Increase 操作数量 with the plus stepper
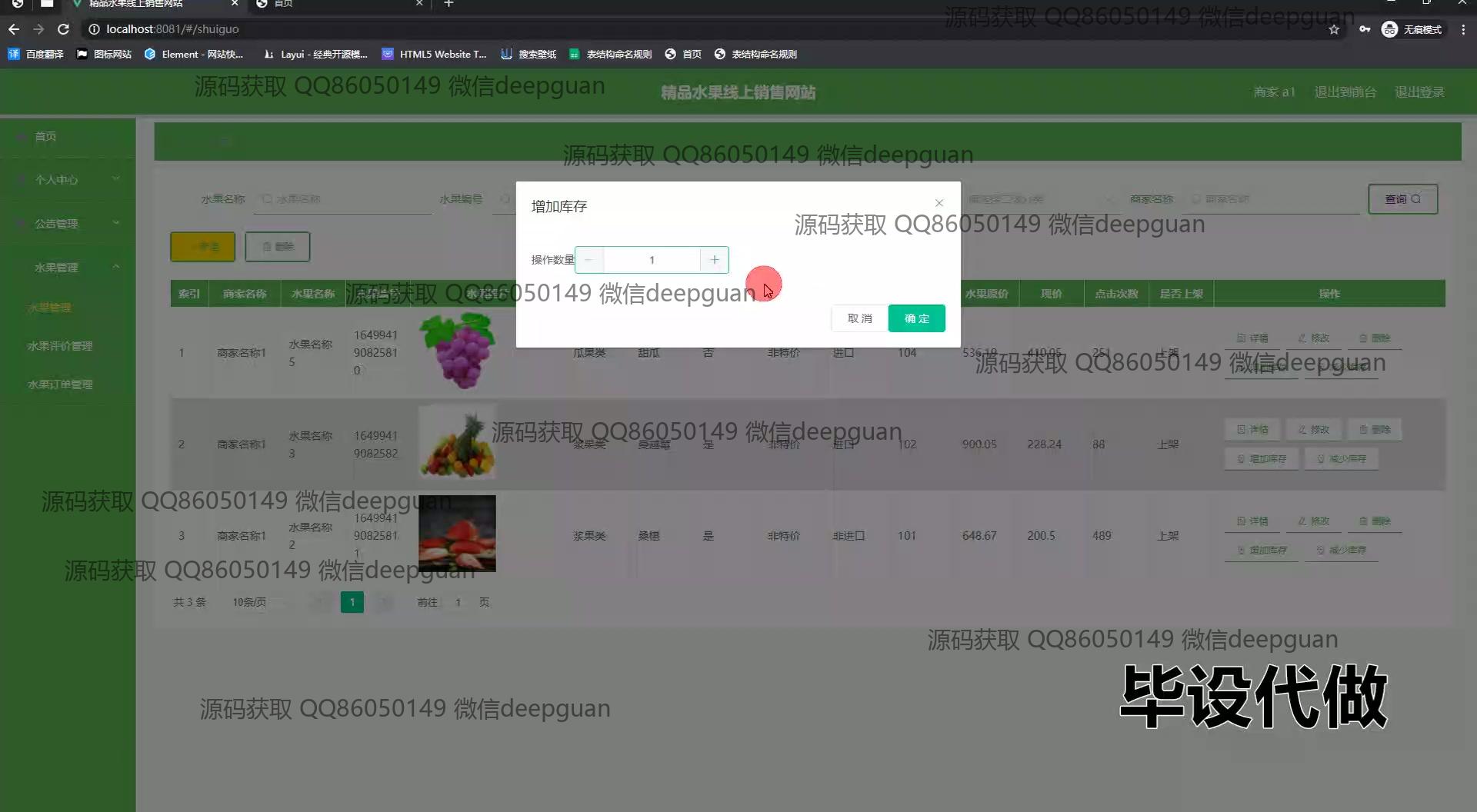1477x812 pixels. point(715,260)
